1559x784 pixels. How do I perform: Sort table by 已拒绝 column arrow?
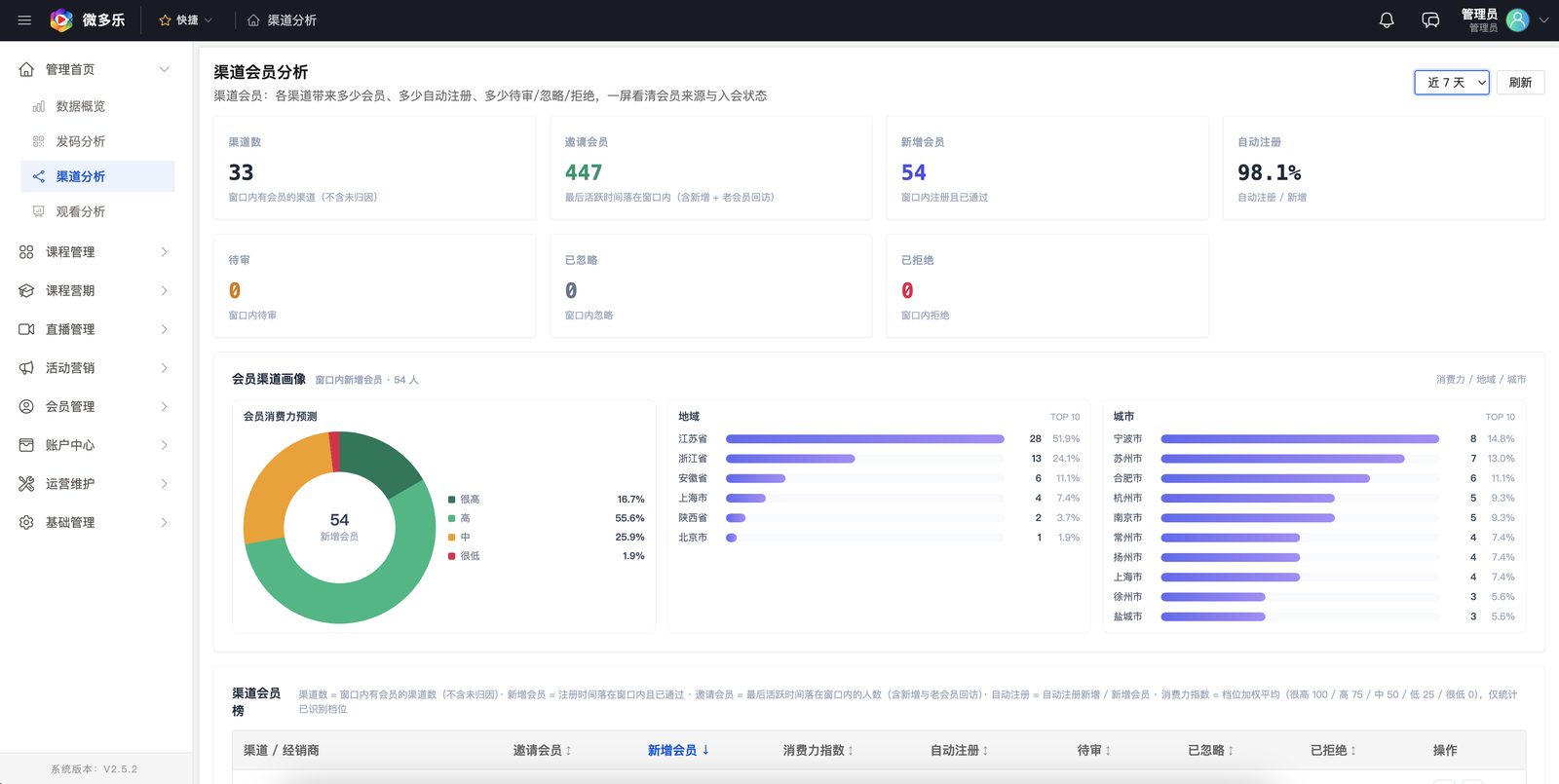1353,750
